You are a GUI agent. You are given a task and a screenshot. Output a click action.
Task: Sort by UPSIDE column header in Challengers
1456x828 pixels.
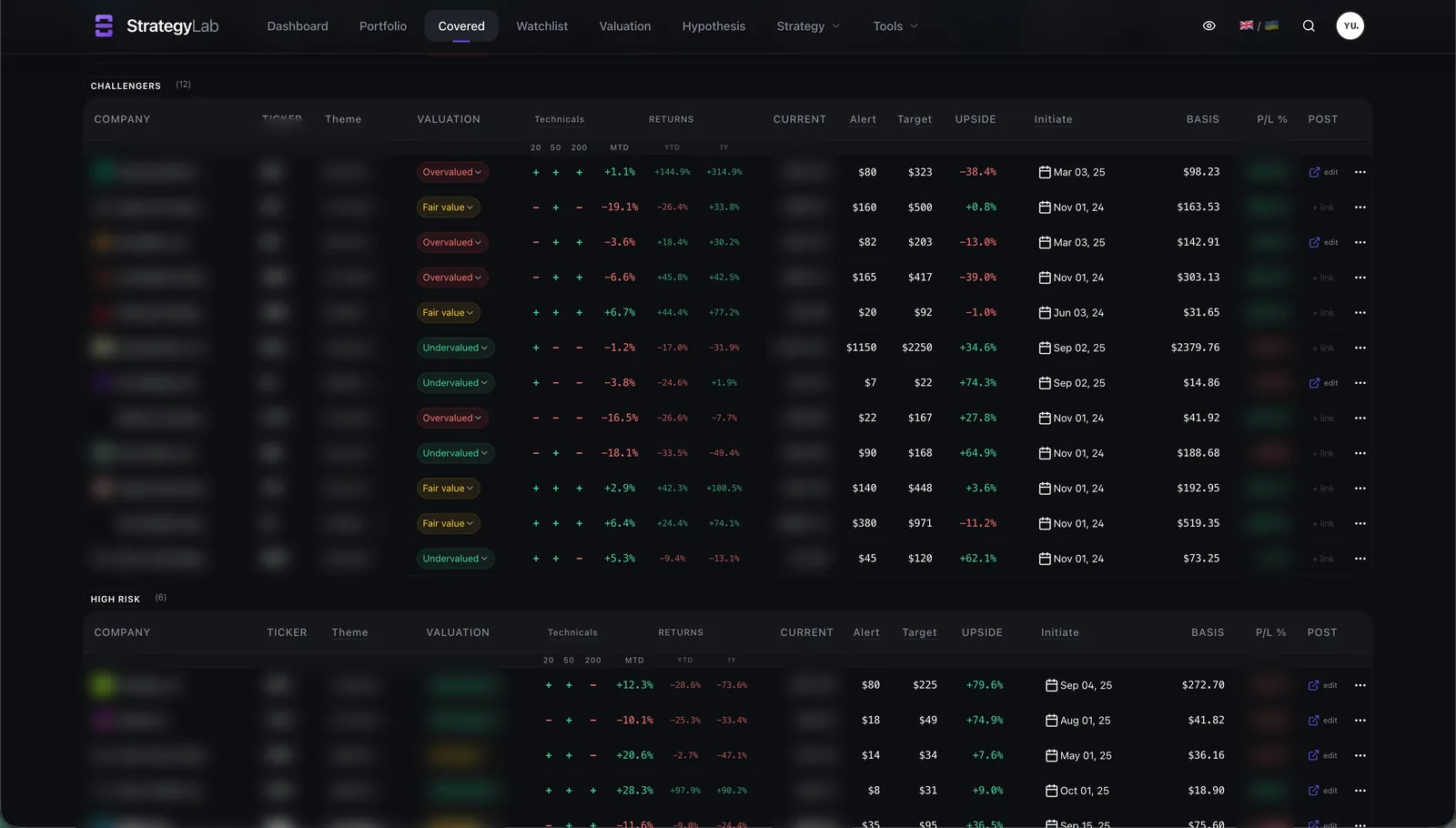coord(976,119)
